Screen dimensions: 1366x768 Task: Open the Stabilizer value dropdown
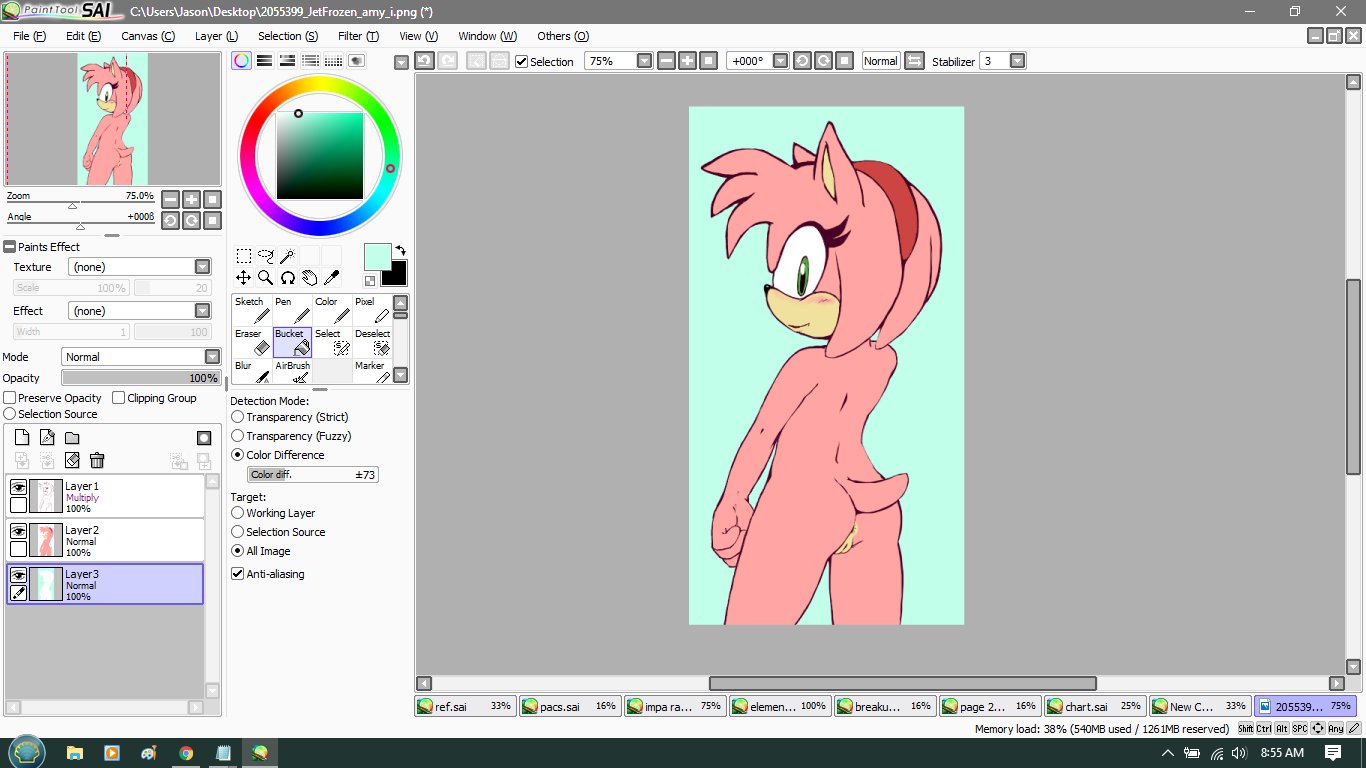1017,61
